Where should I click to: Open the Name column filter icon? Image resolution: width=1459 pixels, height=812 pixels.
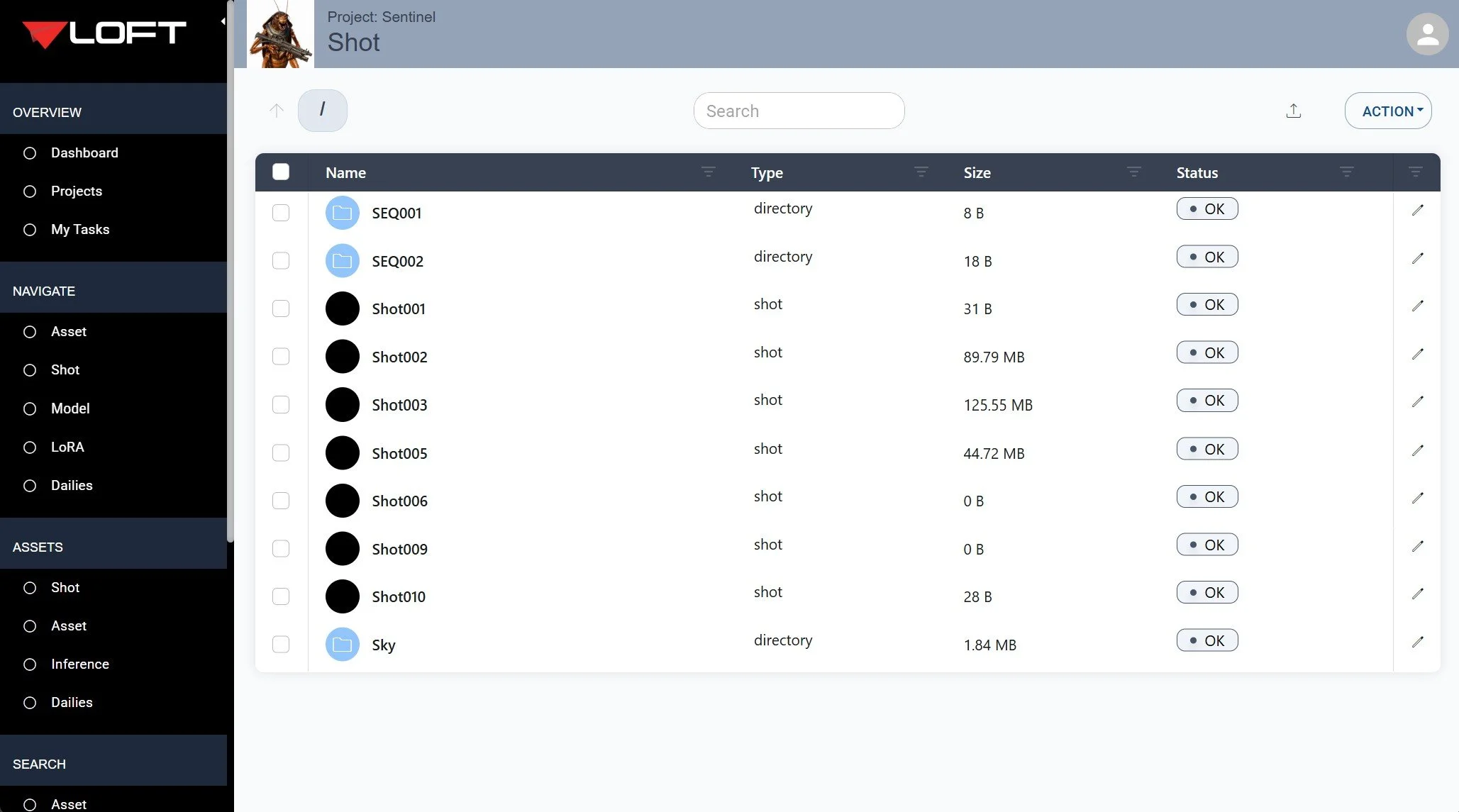(x=708, y=172)
